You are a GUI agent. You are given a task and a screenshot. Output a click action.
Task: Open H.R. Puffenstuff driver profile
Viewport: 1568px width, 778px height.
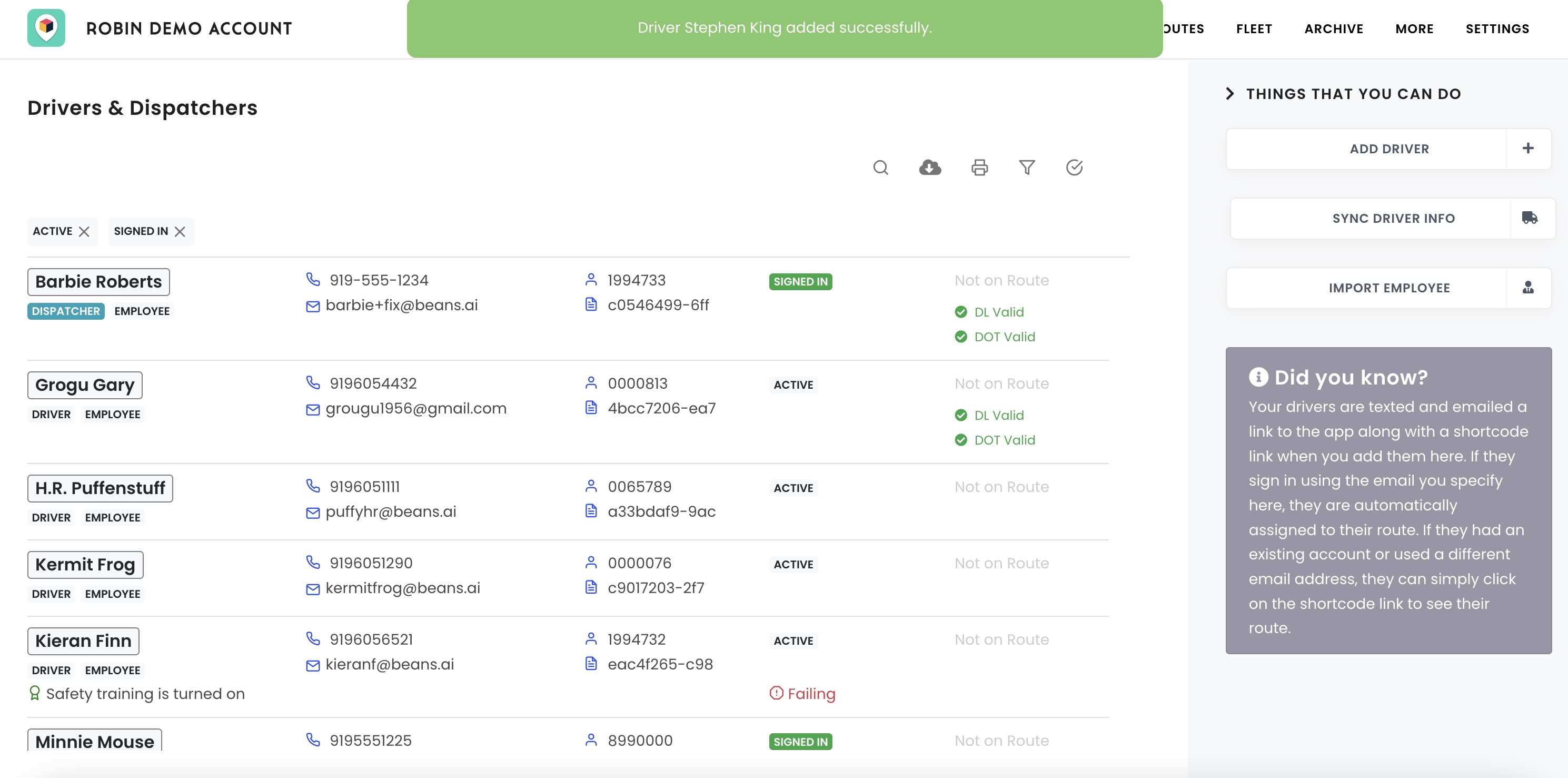point(101,488)
